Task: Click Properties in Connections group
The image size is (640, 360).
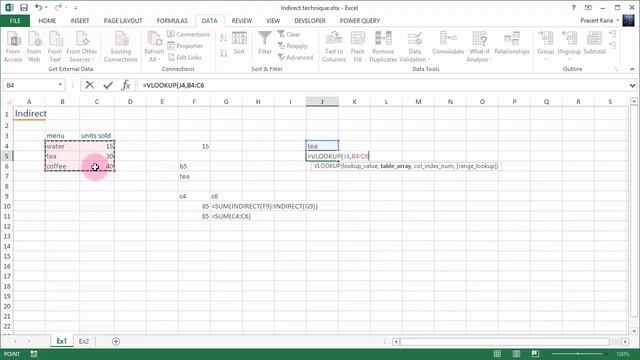Action: (185, 46)
